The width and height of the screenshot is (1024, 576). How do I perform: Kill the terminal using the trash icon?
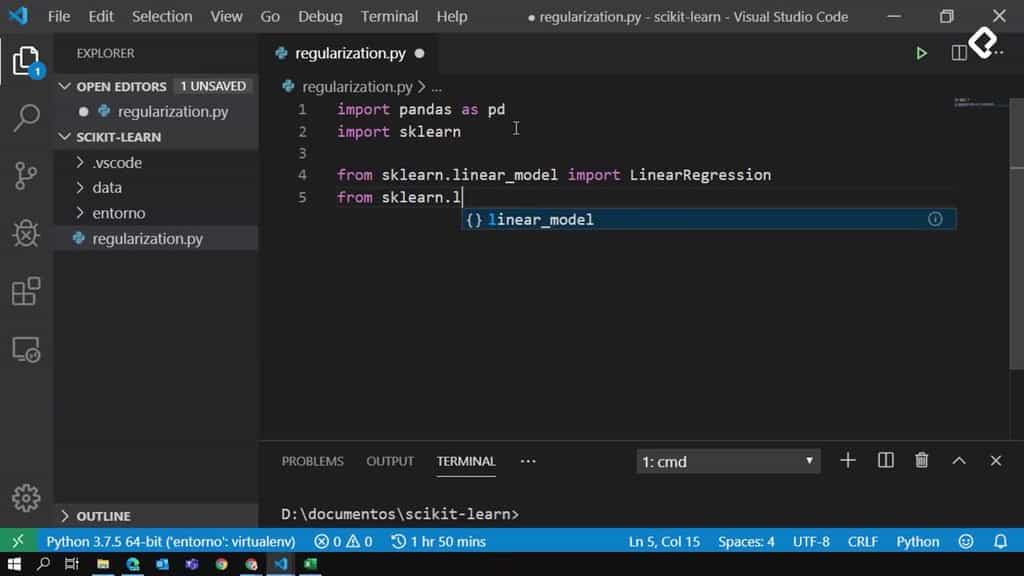tap(921, 460)
